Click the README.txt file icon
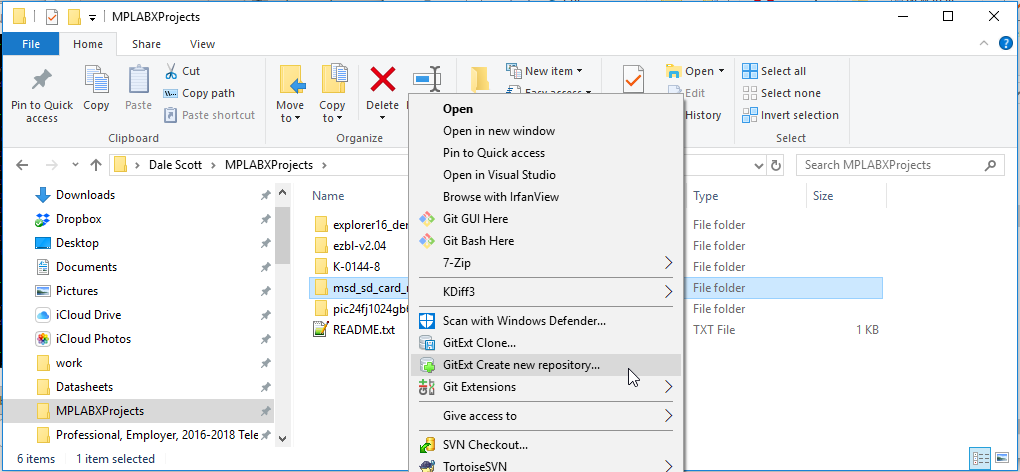The image size is (1020, 472). coord(321,330)
